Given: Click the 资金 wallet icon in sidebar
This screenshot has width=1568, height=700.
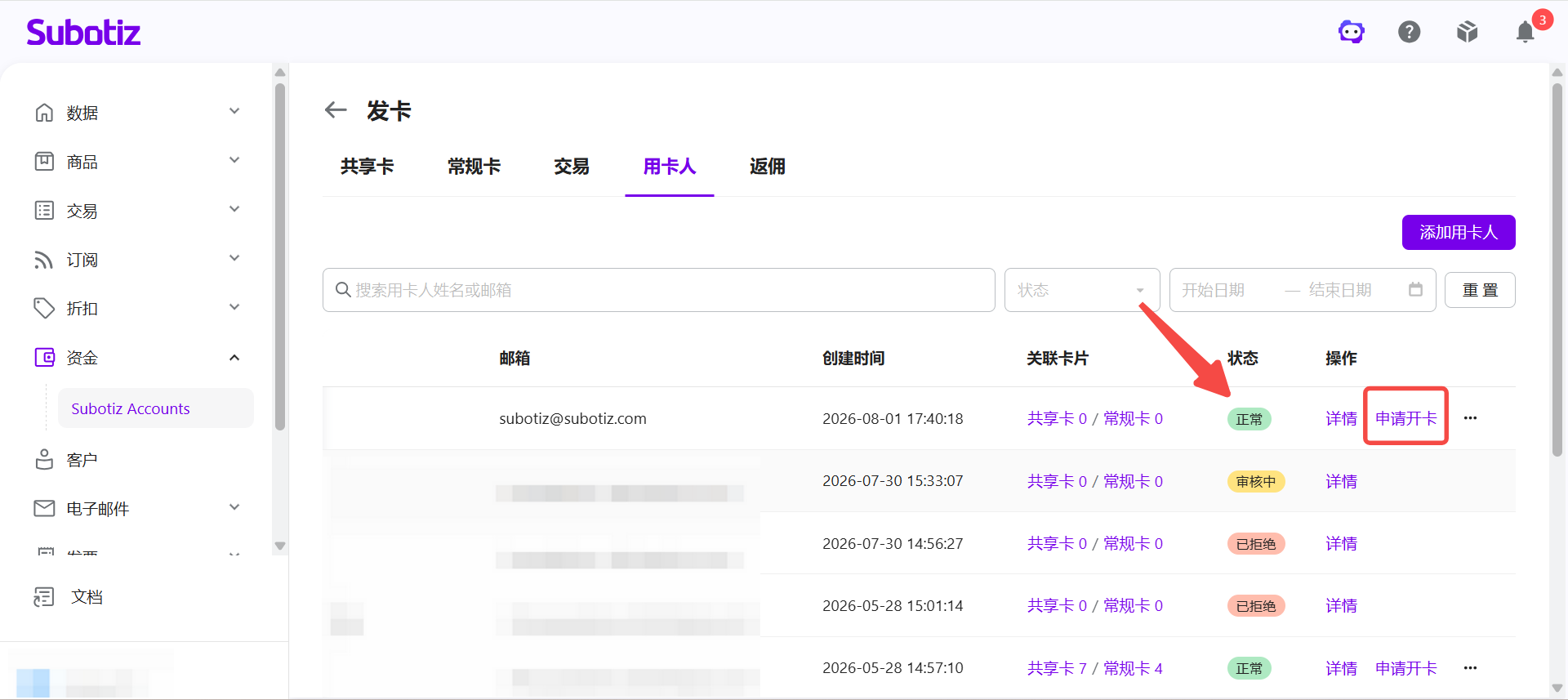Looking at the screenshot, I should click(x=44, y=357).
